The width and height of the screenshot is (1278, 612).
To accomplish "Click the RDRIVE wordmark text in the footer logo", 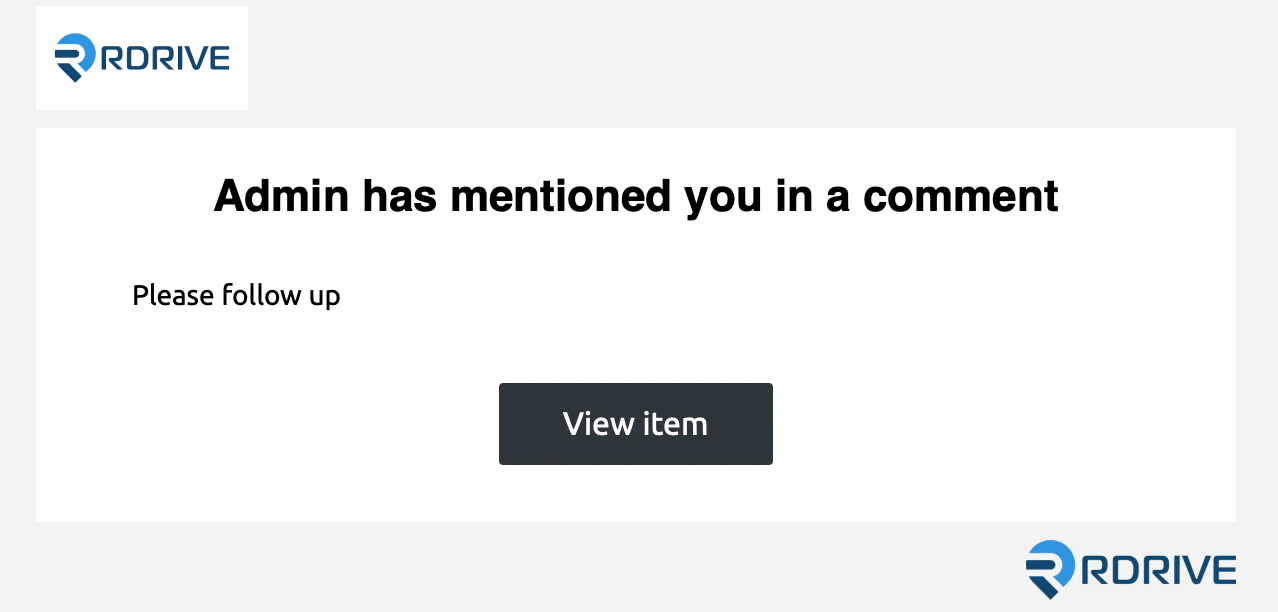I will pyautogui.click(x=1157, y=570).
